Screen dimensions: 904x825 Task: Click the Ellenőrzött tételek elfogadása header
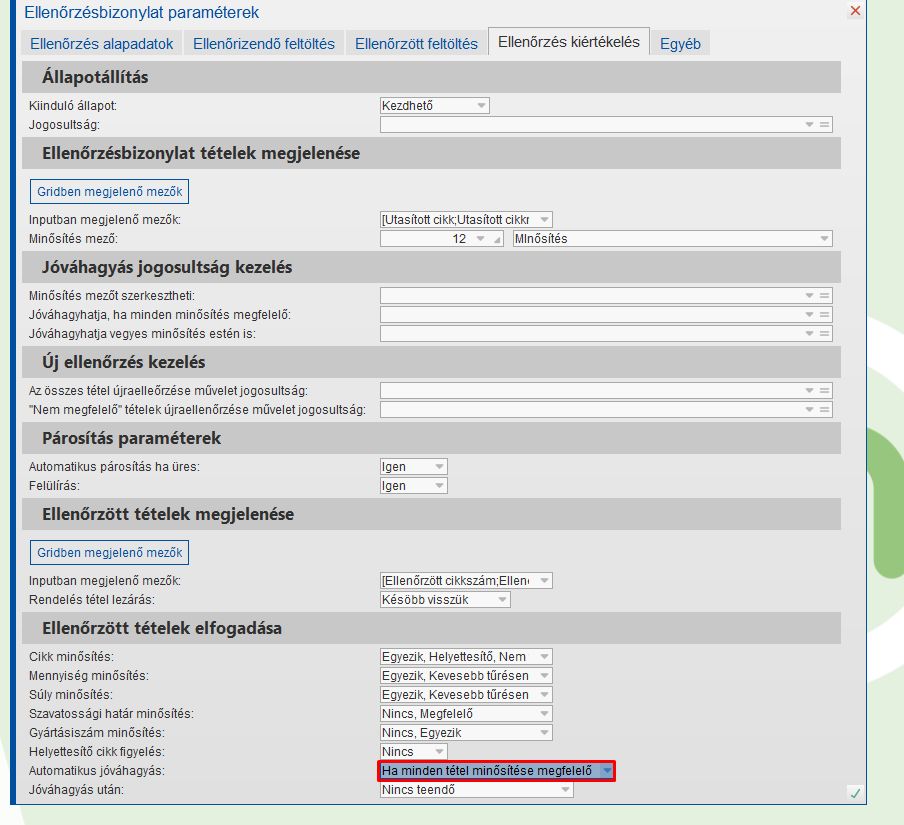pos(431,628)
